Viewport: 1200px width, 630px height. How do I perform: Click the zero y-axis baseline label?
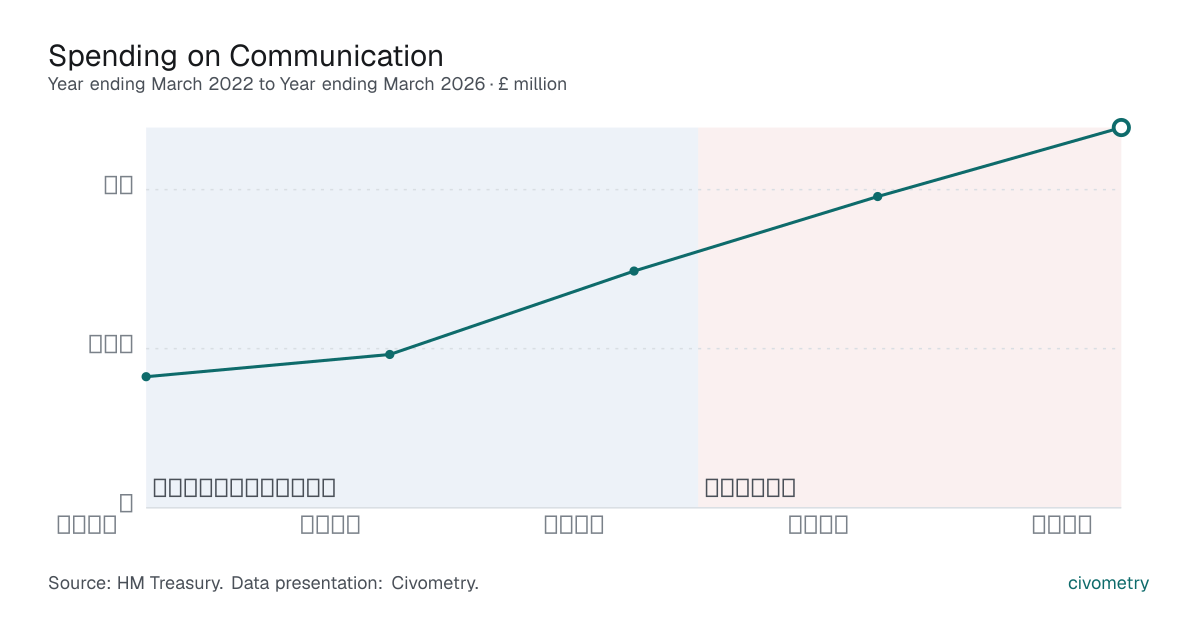(x=126, y=503)
